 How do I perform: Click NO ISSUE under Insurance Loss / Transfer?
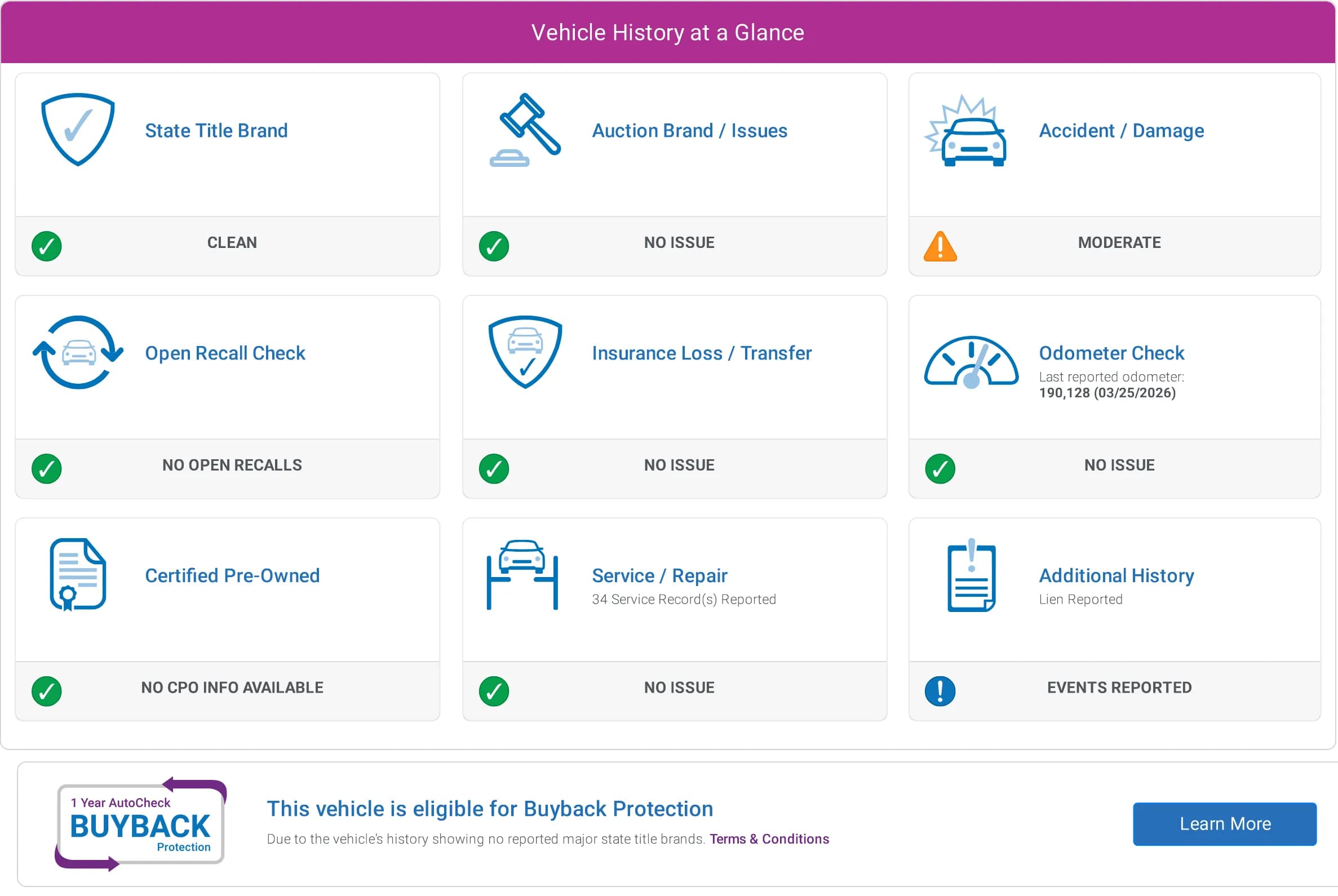(679, 465)
